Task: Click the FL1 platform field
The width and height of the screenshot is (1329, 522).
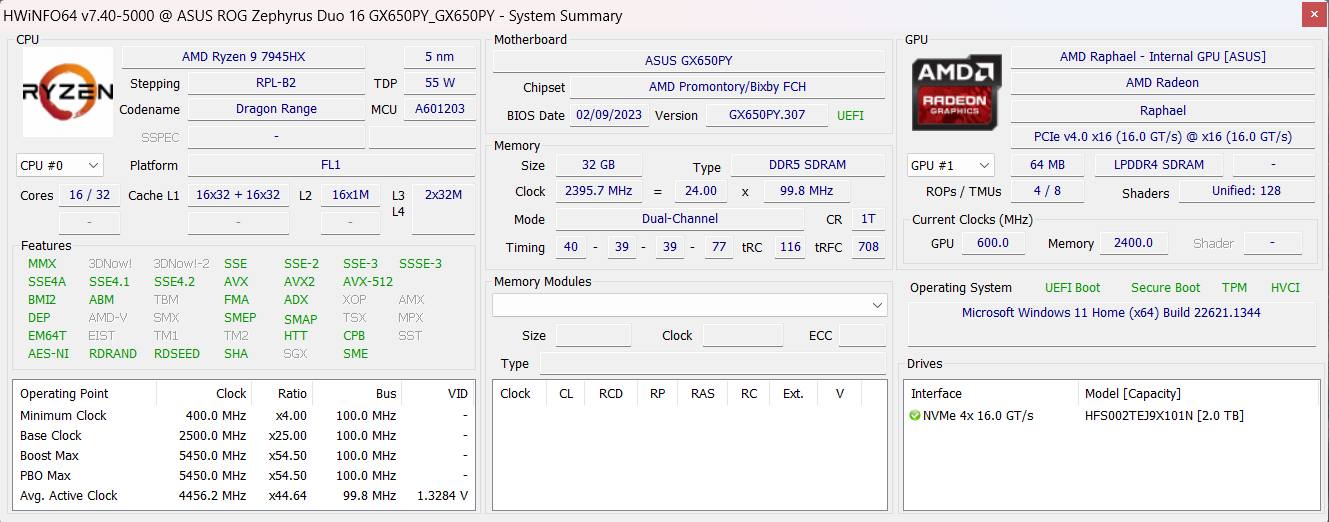Action: 331,165
